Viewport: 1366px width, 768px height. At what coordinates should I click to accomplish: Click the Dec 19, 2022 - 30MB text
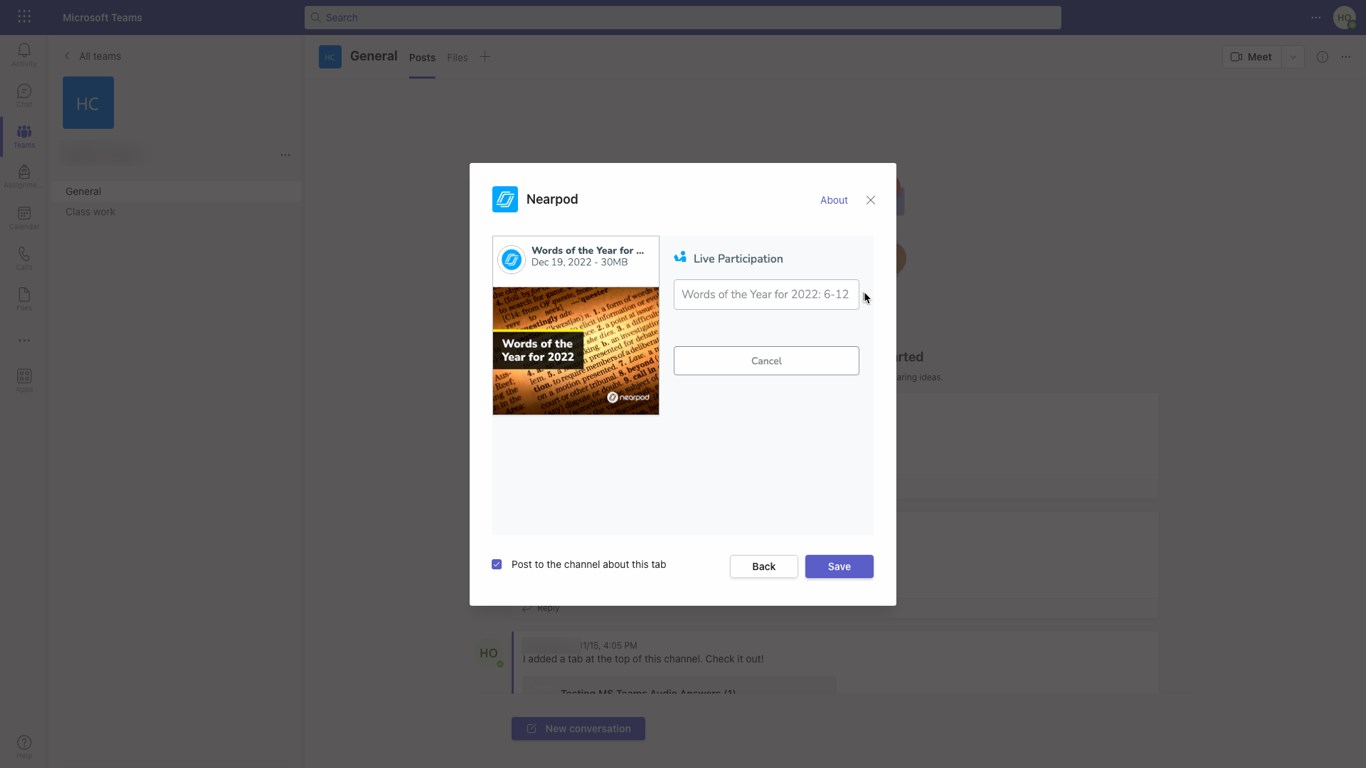click(x=580, y=262)
